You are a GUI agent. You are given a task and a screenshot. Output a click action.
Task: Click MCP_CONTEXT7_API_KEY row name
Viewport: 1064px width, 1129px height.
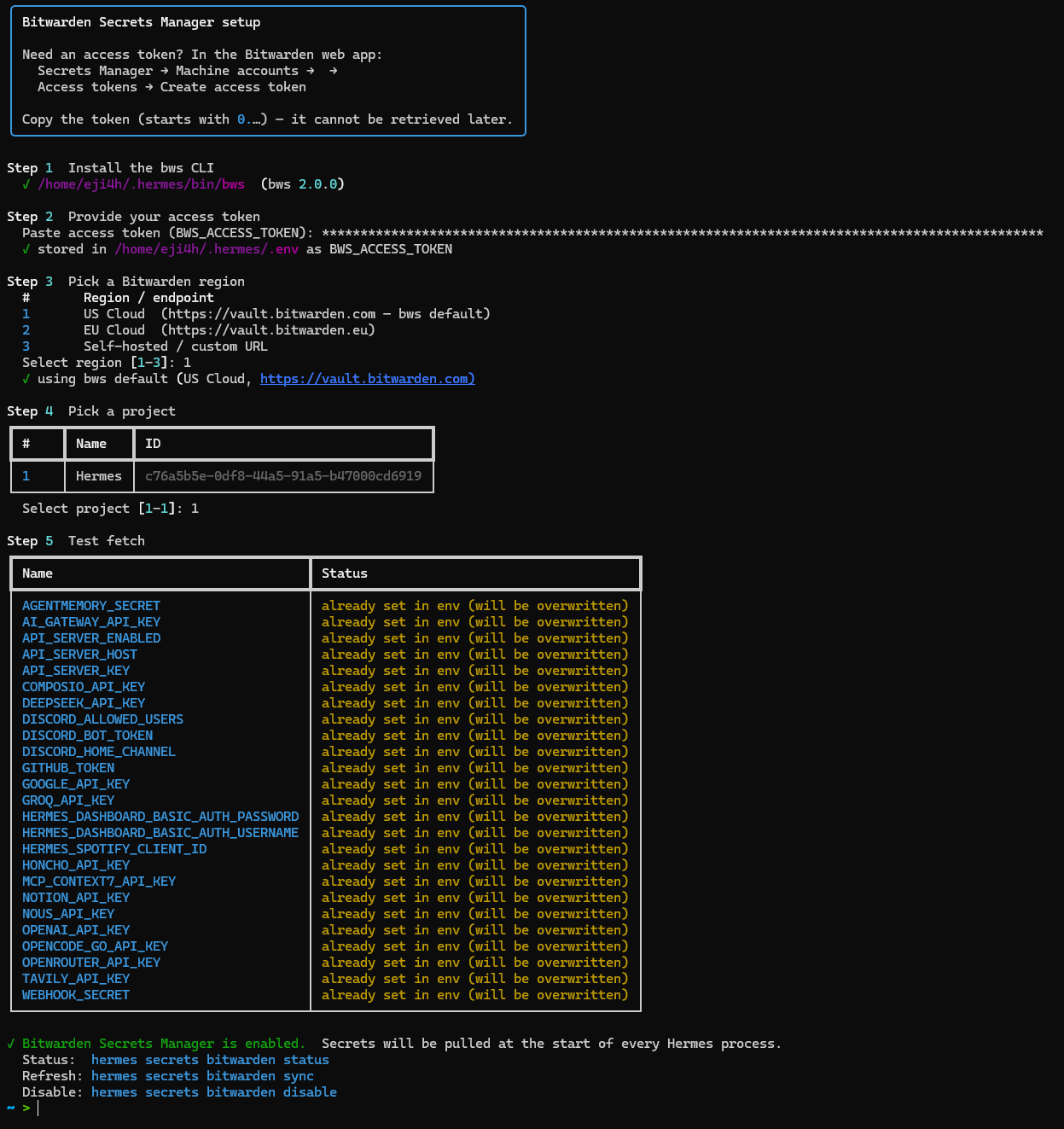click(99, 882)
